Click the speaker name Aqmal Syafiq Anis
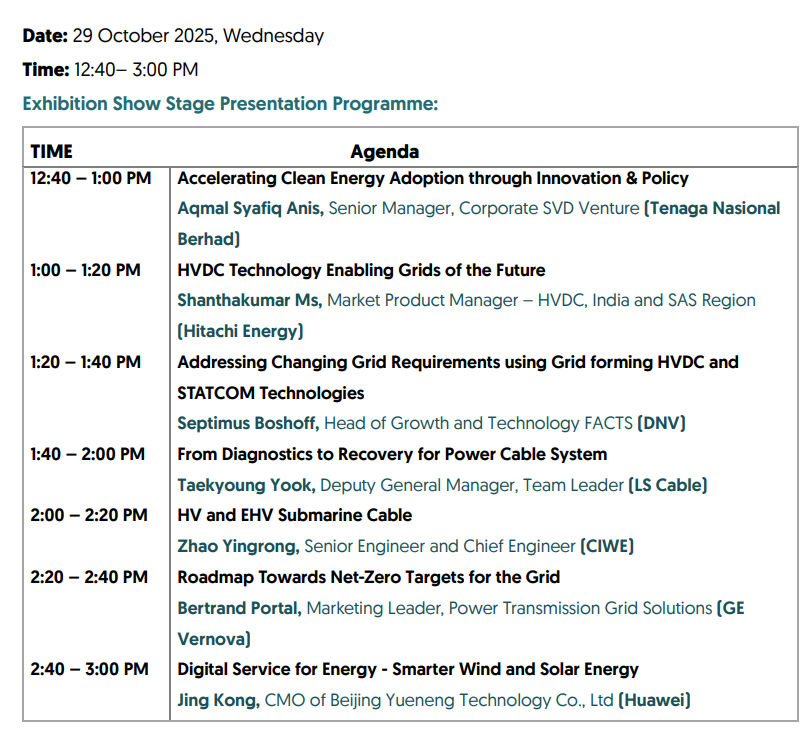The height and width of the screenshot is (733, 811). (250, 209)
